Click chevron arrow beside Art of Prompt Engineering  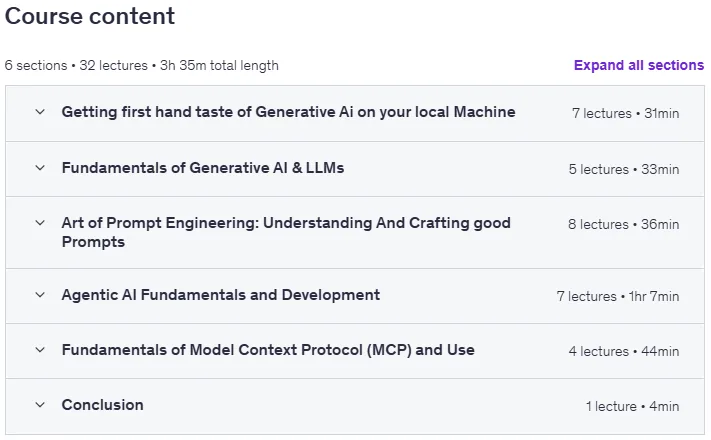40,223
